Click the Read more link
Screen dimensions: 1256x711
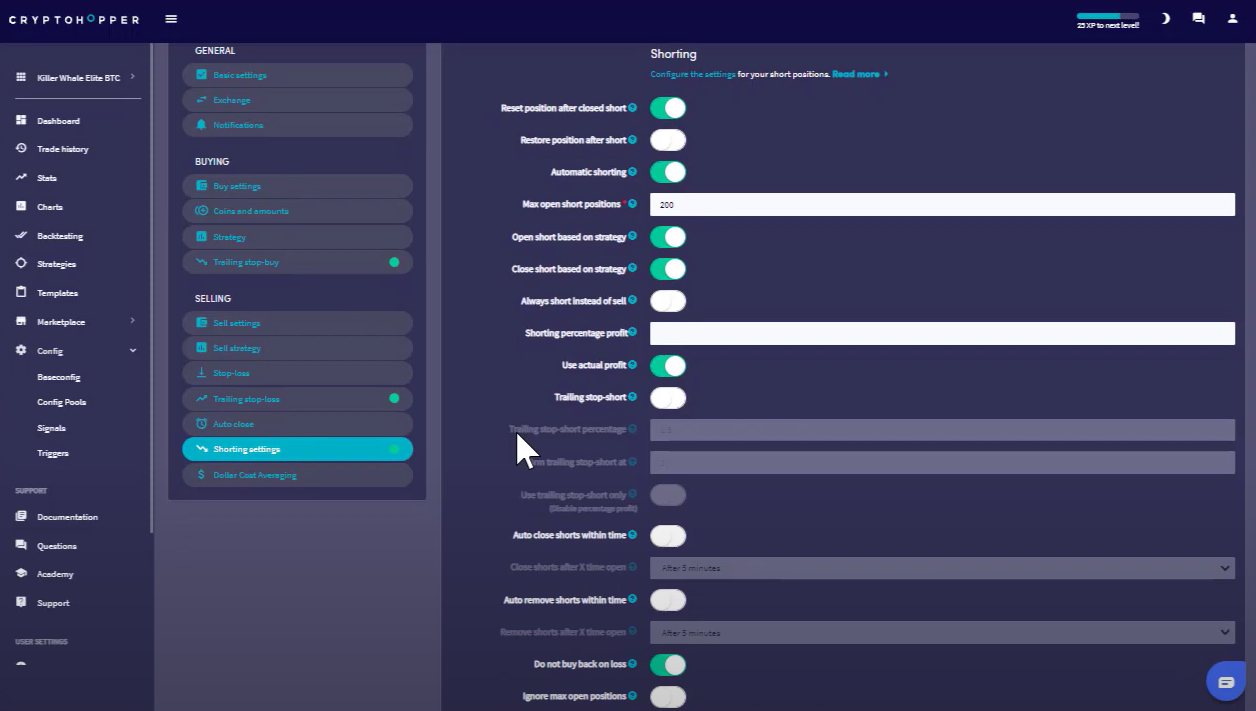tap(857, 74)
